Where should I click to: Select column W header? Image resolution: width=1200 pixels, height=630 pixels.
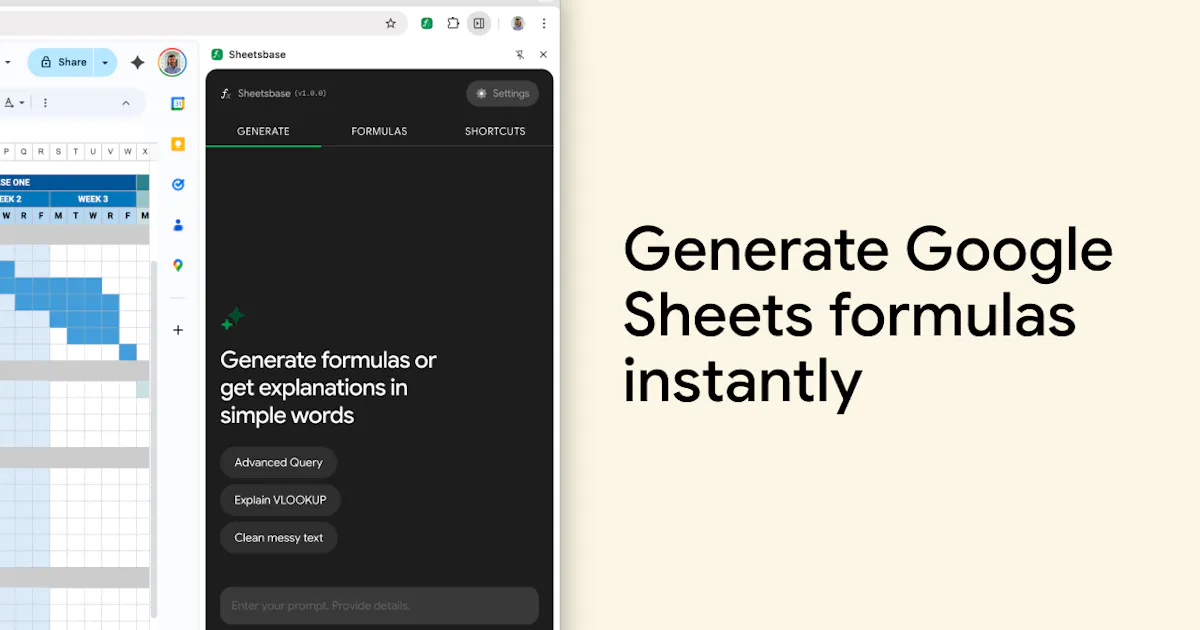click(x=127, y=152)
